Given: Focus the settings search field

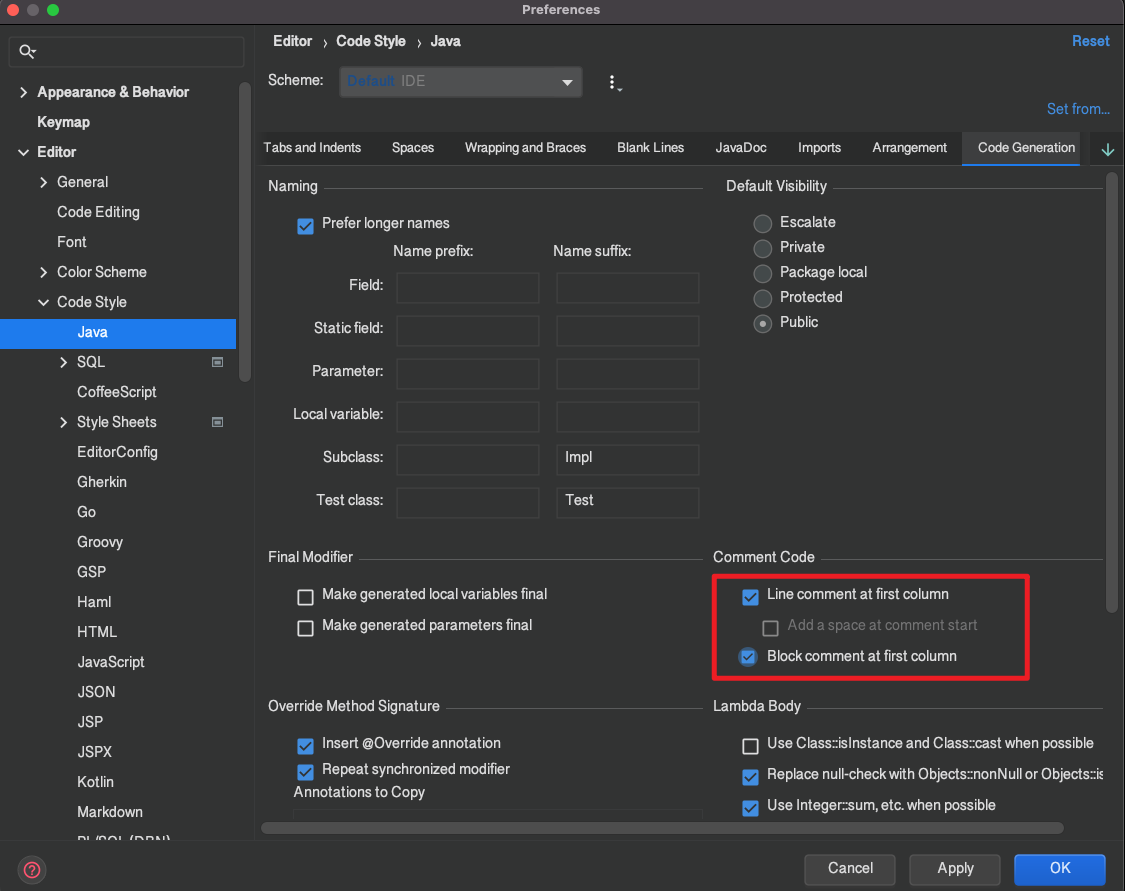Looking at the screenshot, I should (x=126, y=52).
